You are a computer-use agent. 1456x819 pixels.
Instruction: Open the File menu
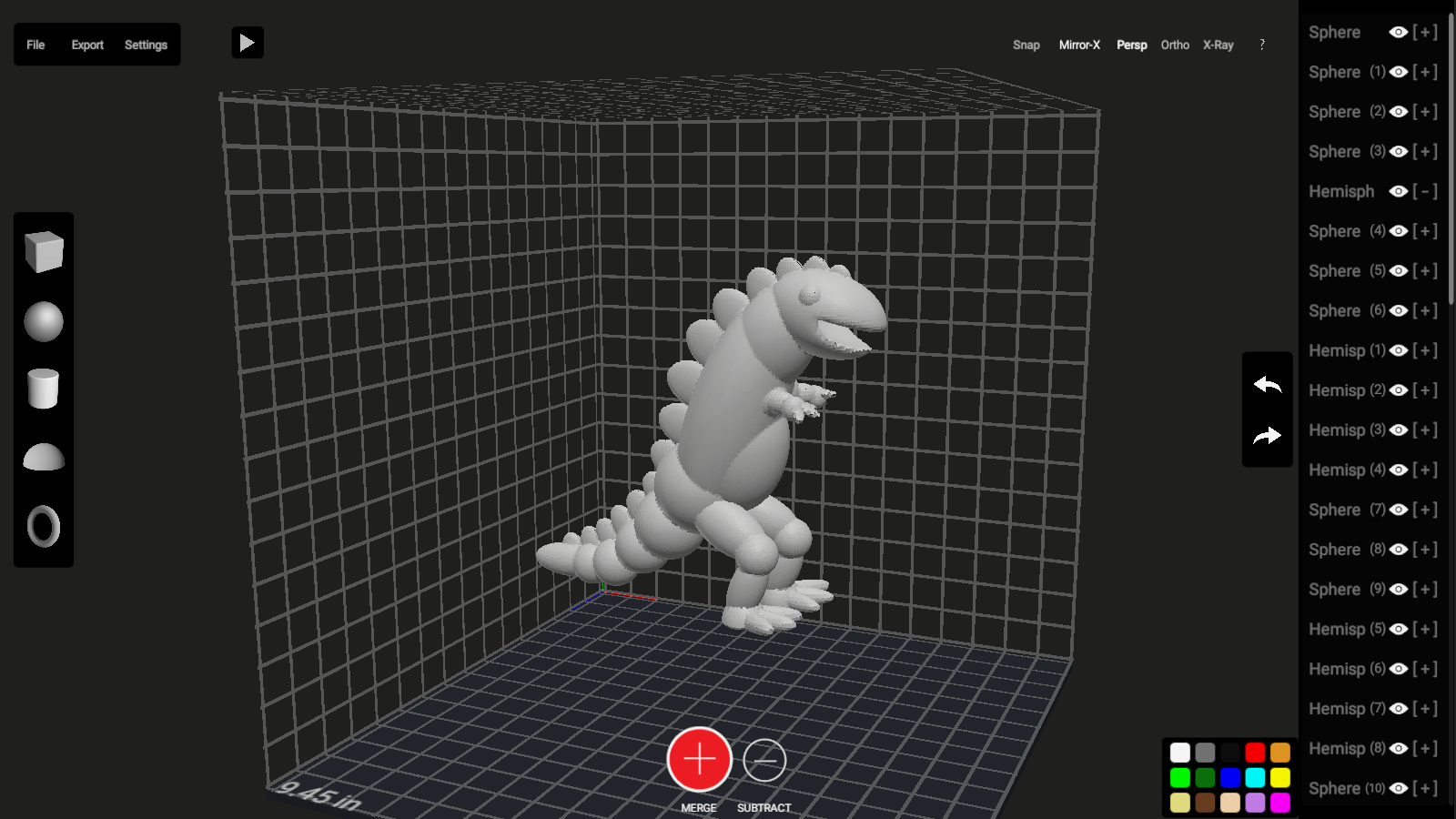tap(35, 45)
